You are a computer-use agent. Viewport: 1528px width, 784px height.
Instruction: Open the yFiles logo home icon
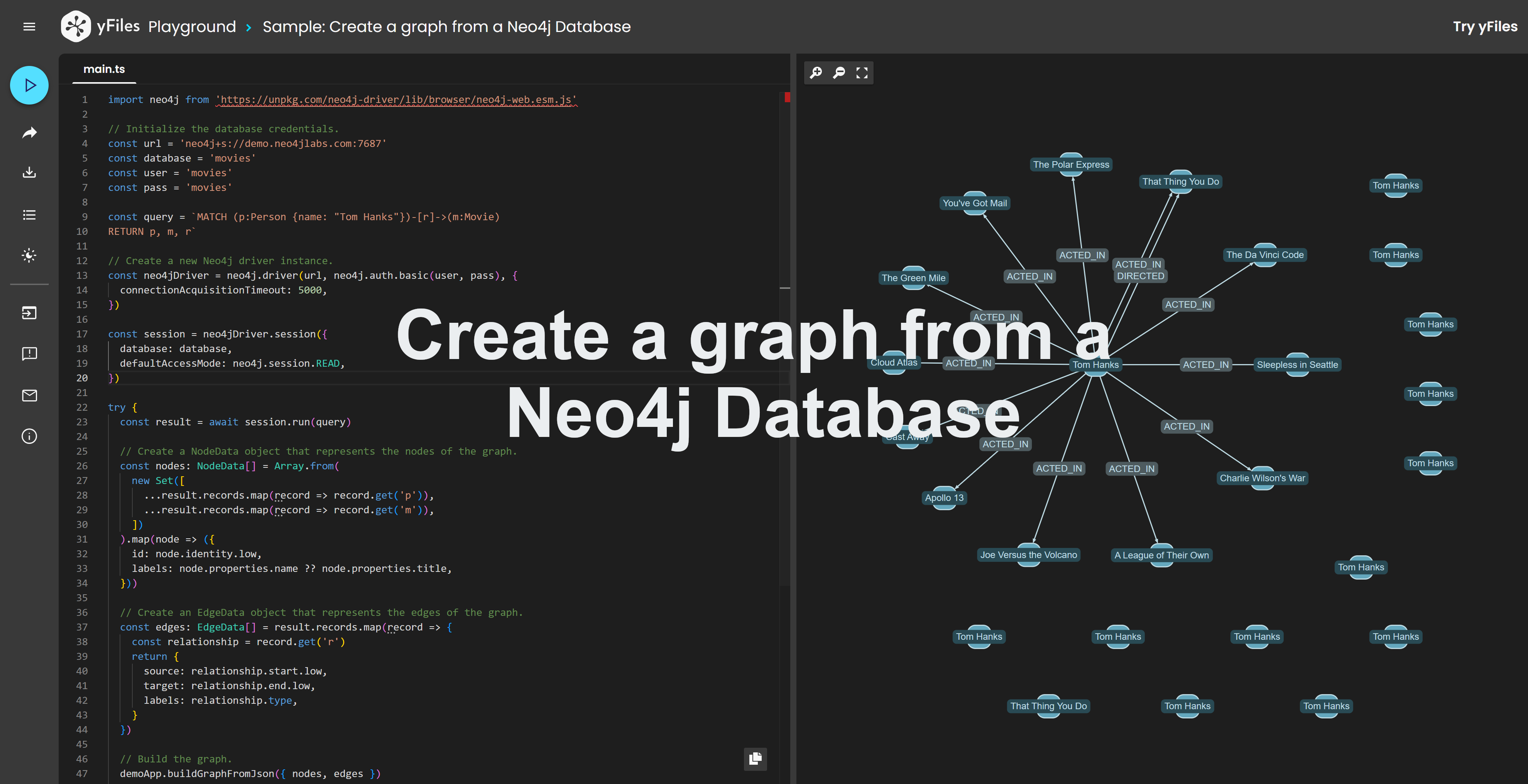click(76, 26)
